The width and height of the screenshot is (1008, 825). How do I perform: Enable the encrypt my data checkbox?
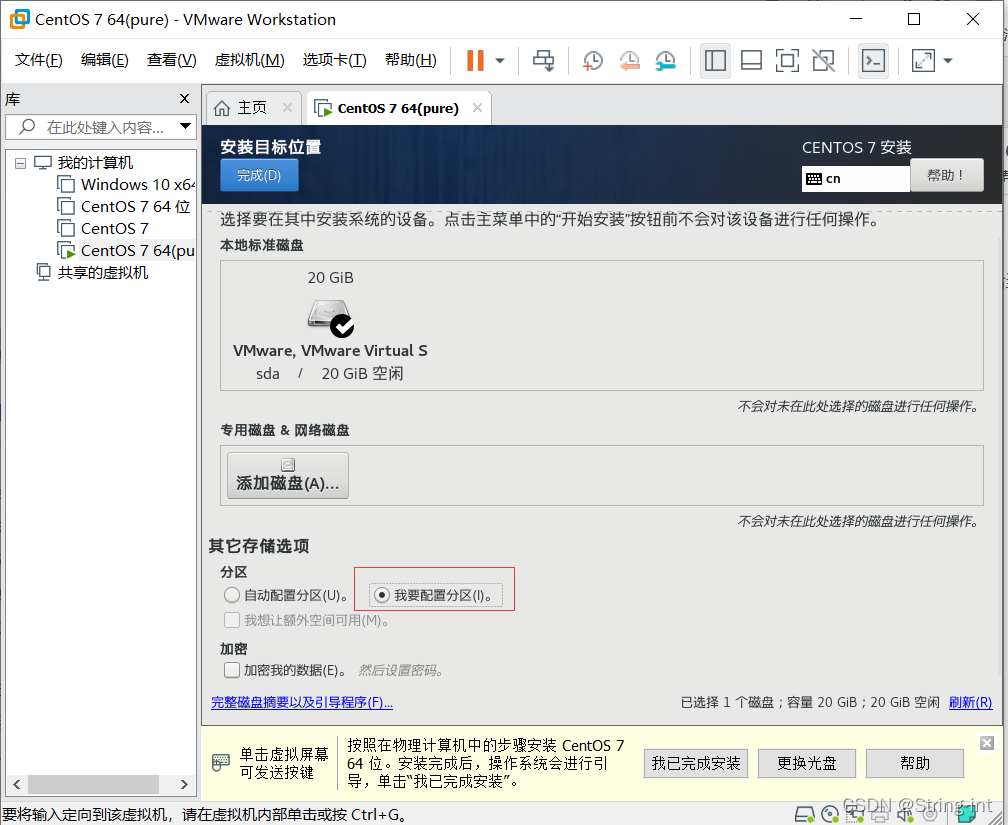pos(232,670)
